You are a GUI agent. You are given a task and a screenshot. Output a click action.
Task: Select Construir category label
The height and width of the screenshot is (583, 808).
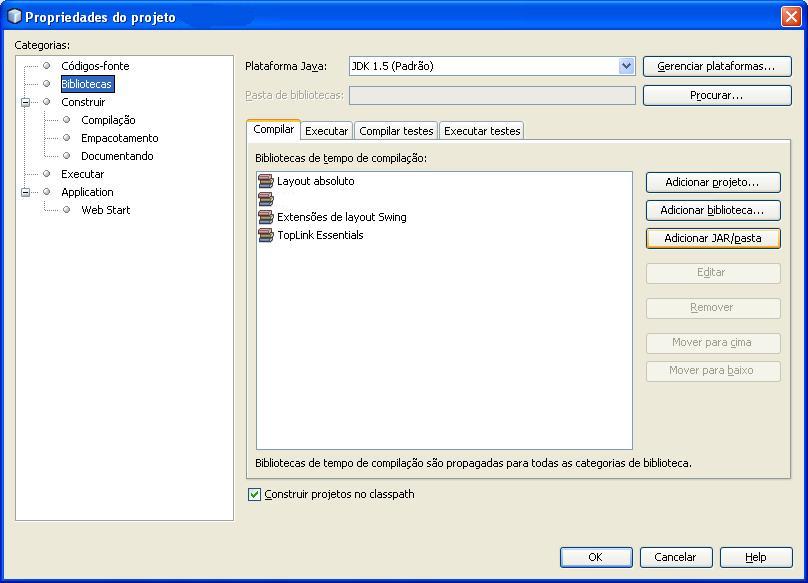[83, 102]
